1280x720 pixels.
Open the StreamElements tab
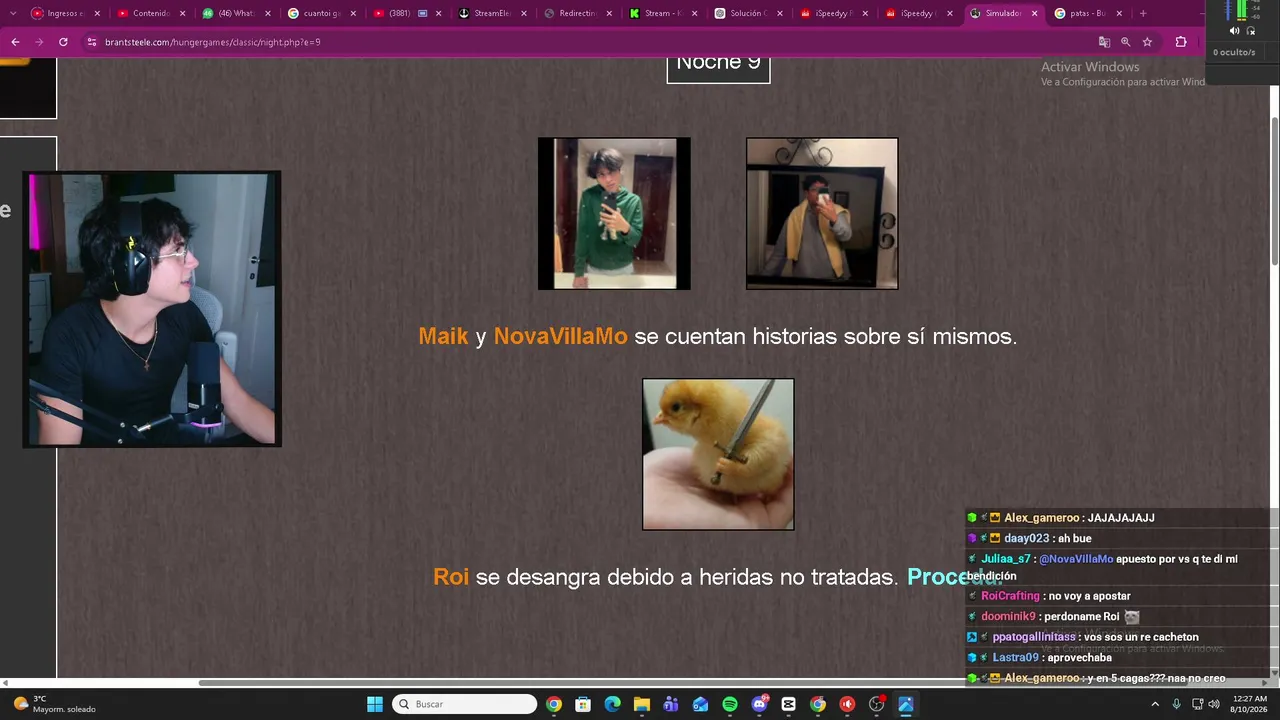tap(492, 13)
